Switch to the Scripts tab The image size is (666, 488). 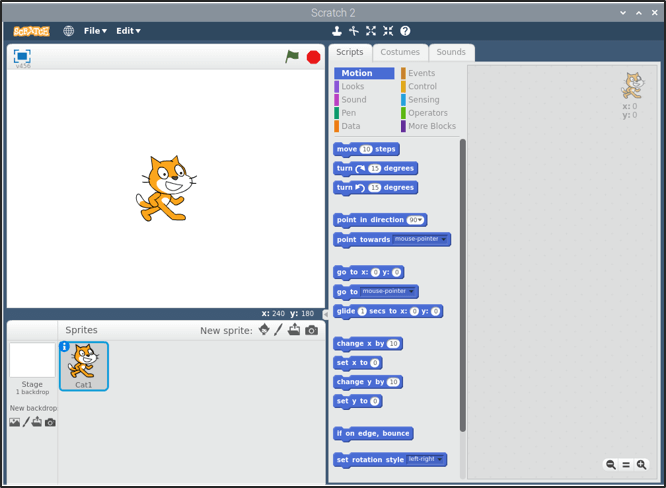pos(350,52)
